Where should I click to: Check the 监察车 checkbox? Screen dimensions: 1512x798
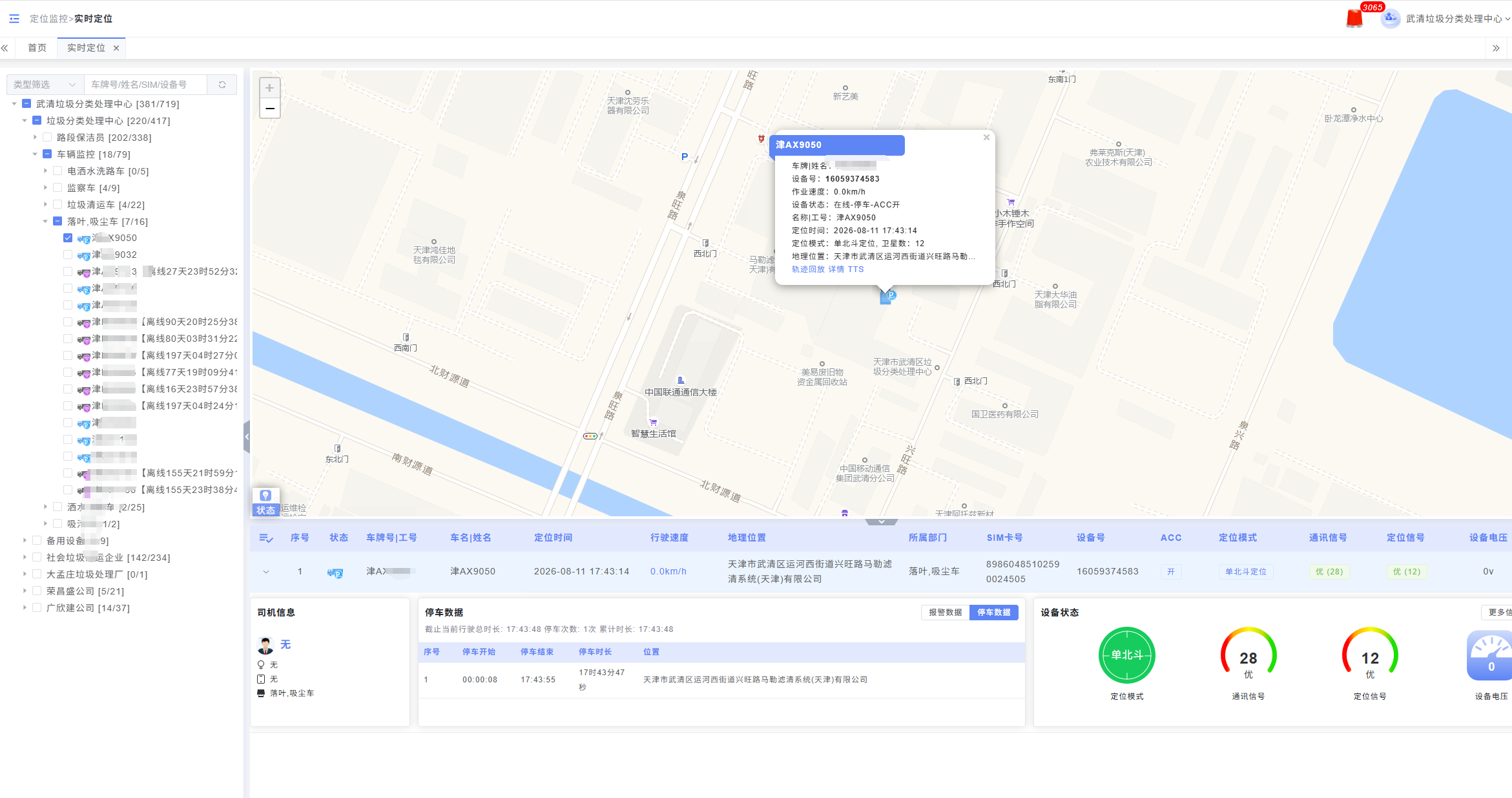[57, 187]
